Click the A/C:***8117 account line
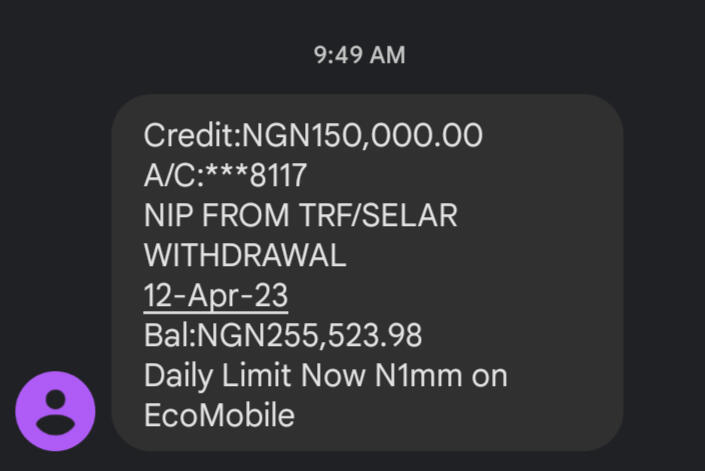This screenshot has width=705, height=471. (225, 175)
